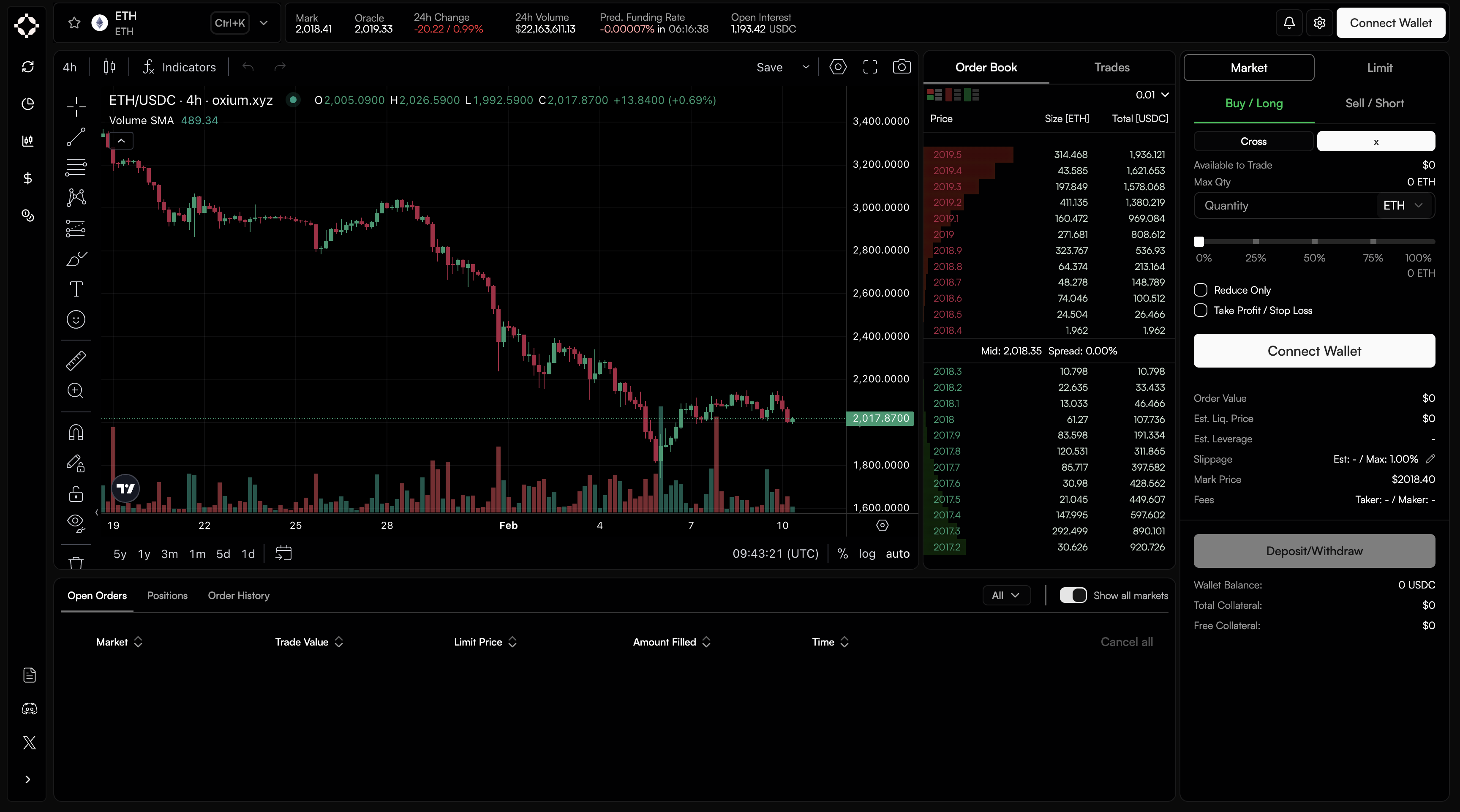
Task: Switch to the Trades tab
Action: (x=1111, y=68)
